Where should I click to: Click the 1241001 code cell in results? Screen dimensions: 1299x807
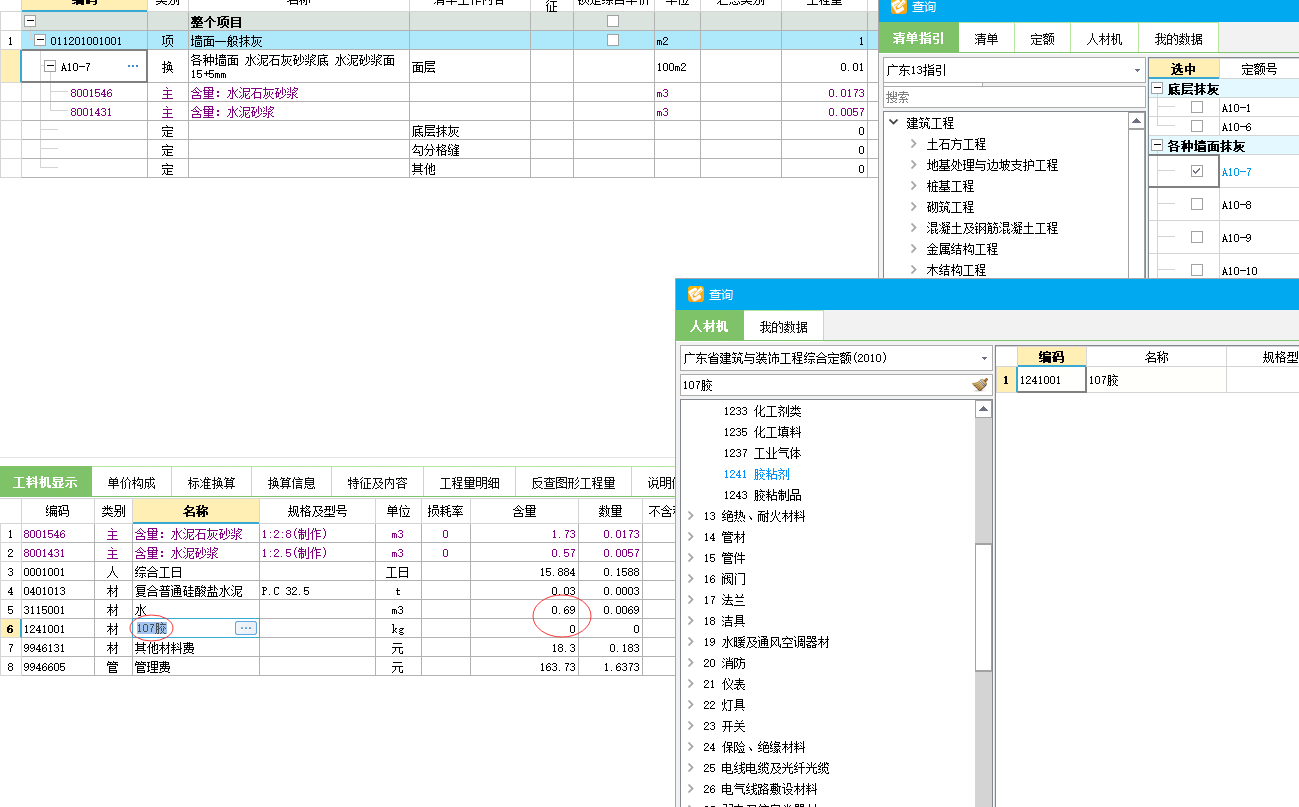(x=1051, y=380)
